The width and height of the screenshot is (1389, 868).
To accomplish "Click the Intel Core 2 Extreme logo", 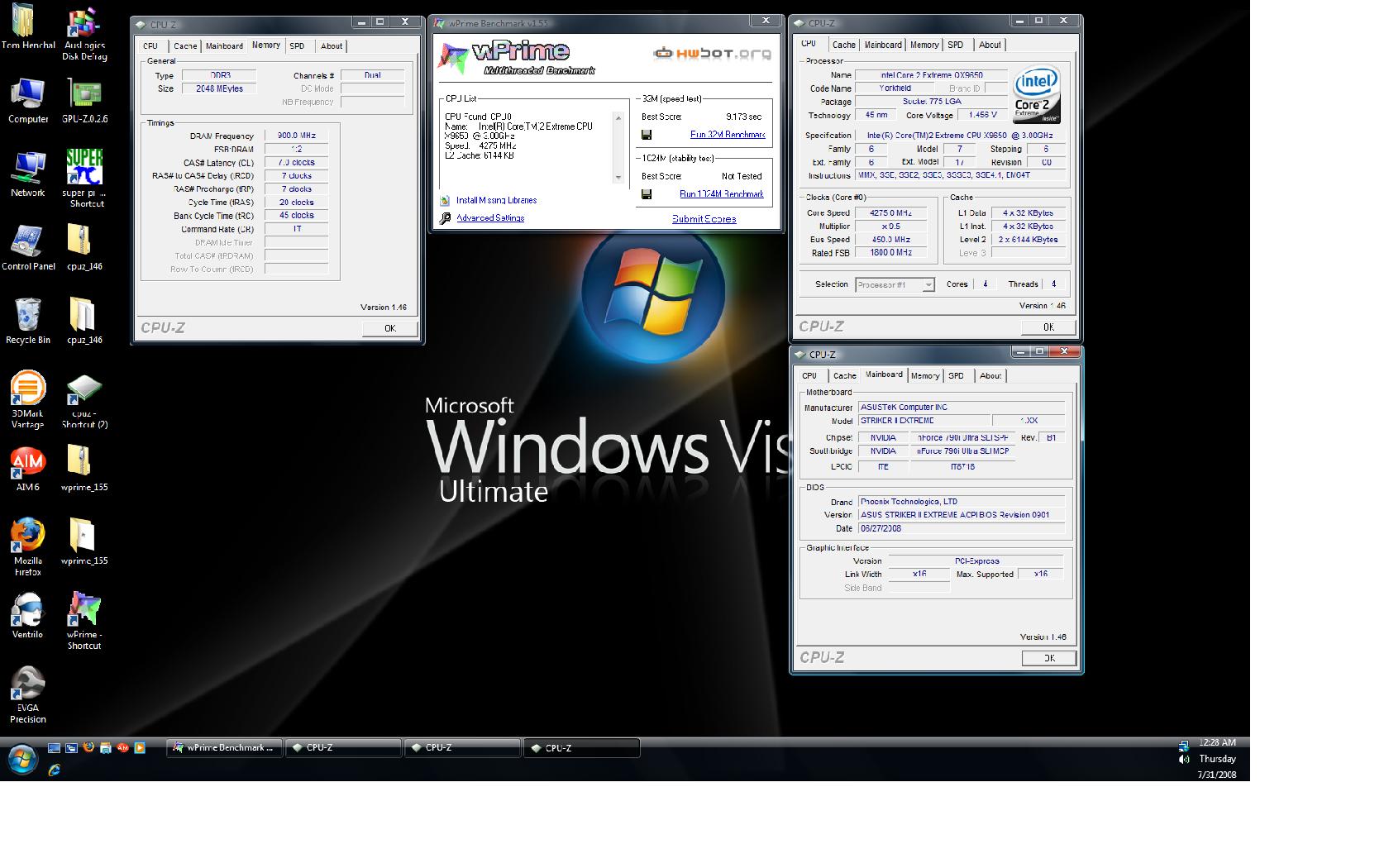I will pos(1036,96).
